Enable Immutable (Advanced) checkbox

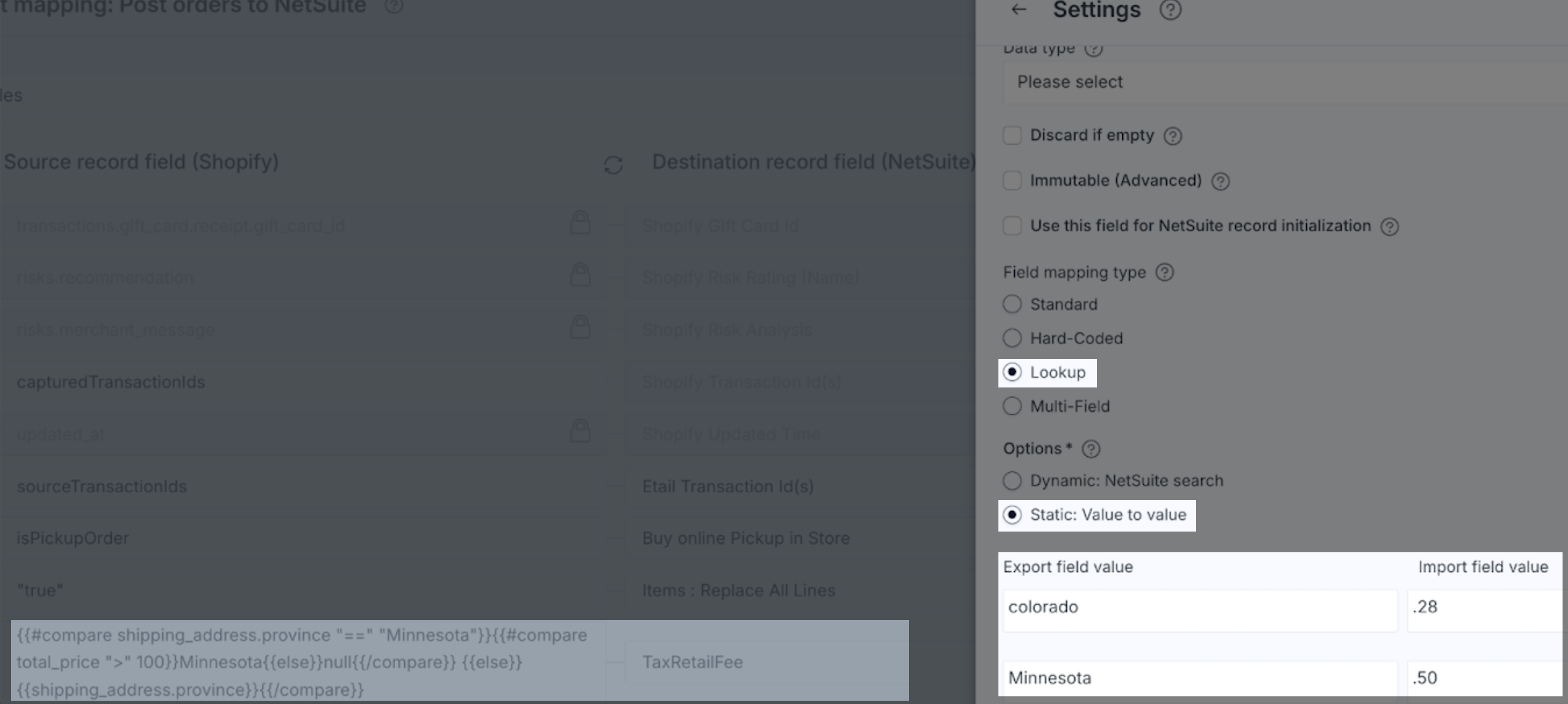point(1012,180)
